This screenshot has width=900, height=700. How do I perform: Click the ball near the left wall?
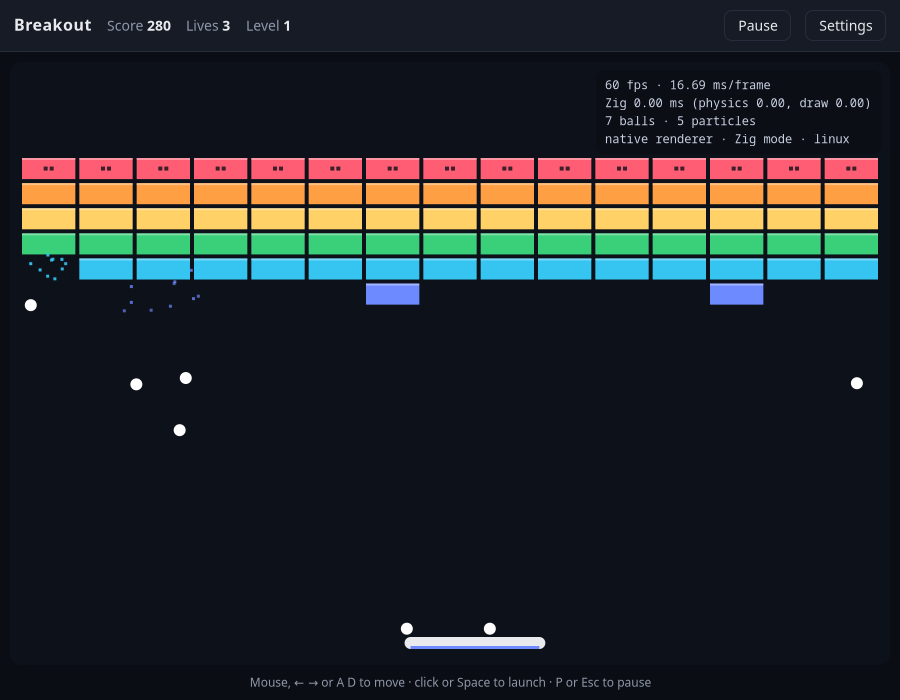[x=31, y=305]
